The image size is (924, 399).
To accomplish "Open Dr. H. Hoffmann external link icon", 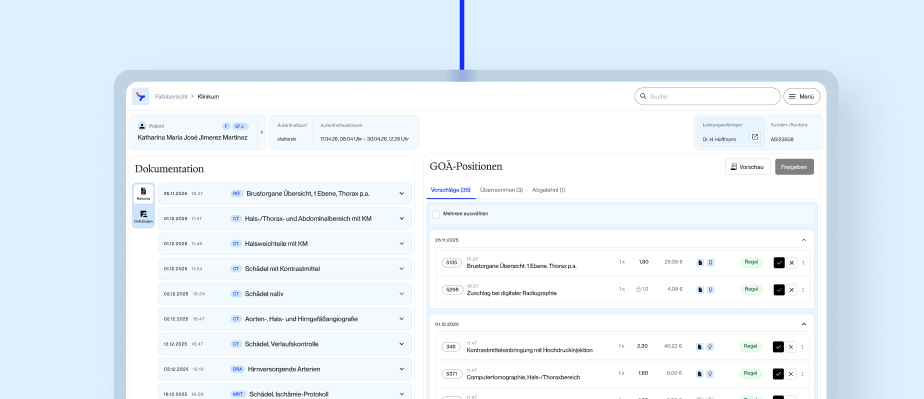I will tap(755, 137).
